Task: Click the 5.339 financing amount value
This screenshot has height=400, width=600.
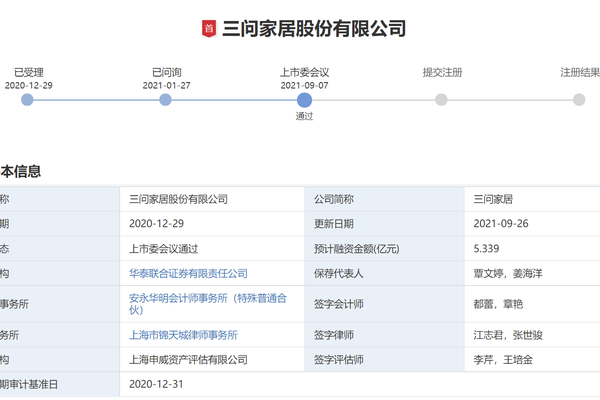Action: click(486, 249)
